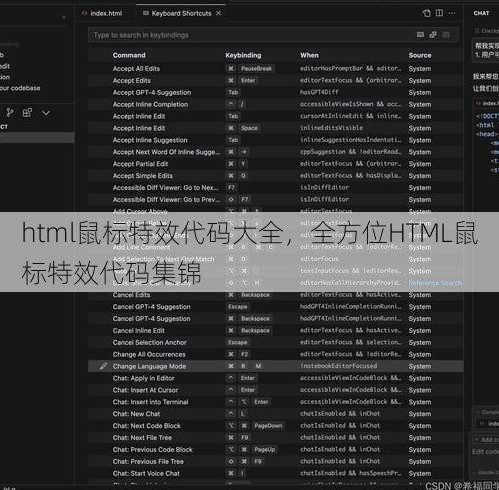
Task: Click the F2 keybinding of Change All Occurrences
Action: point(244,354)
